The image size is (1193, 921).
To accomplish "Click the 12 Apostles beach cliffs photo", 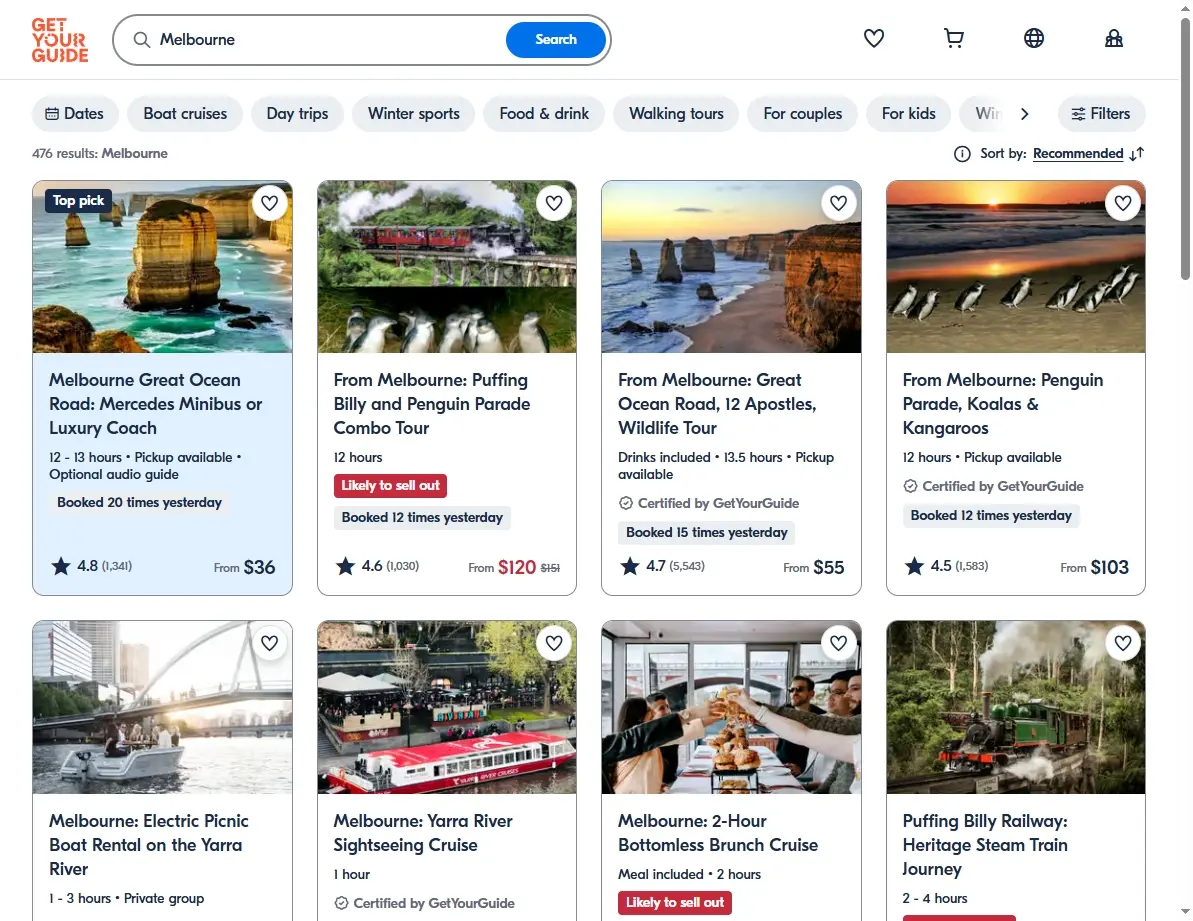I will [x=731, y=267].
